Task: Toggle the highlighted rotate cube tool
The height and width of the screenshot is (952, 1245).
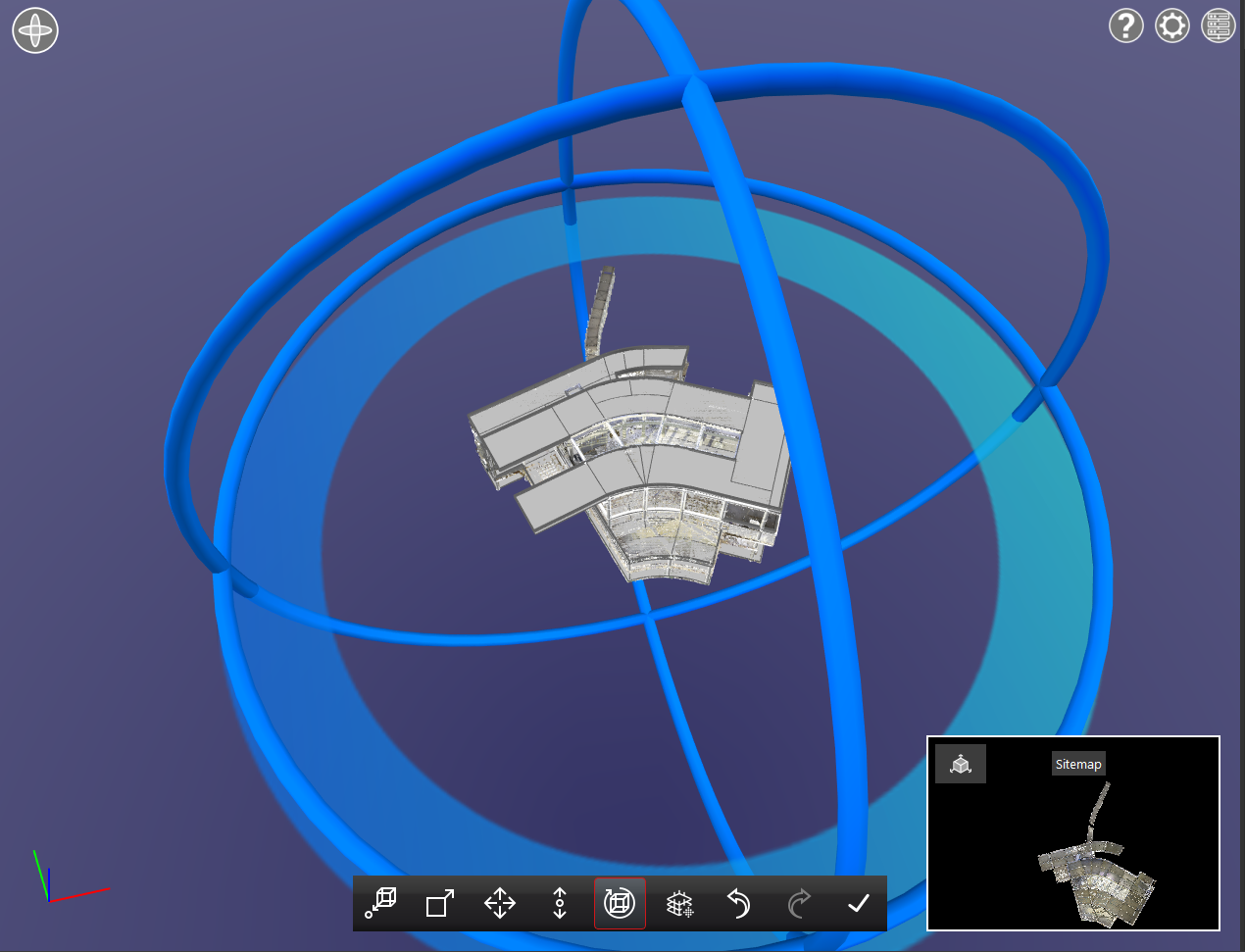Action: [620, 903]
